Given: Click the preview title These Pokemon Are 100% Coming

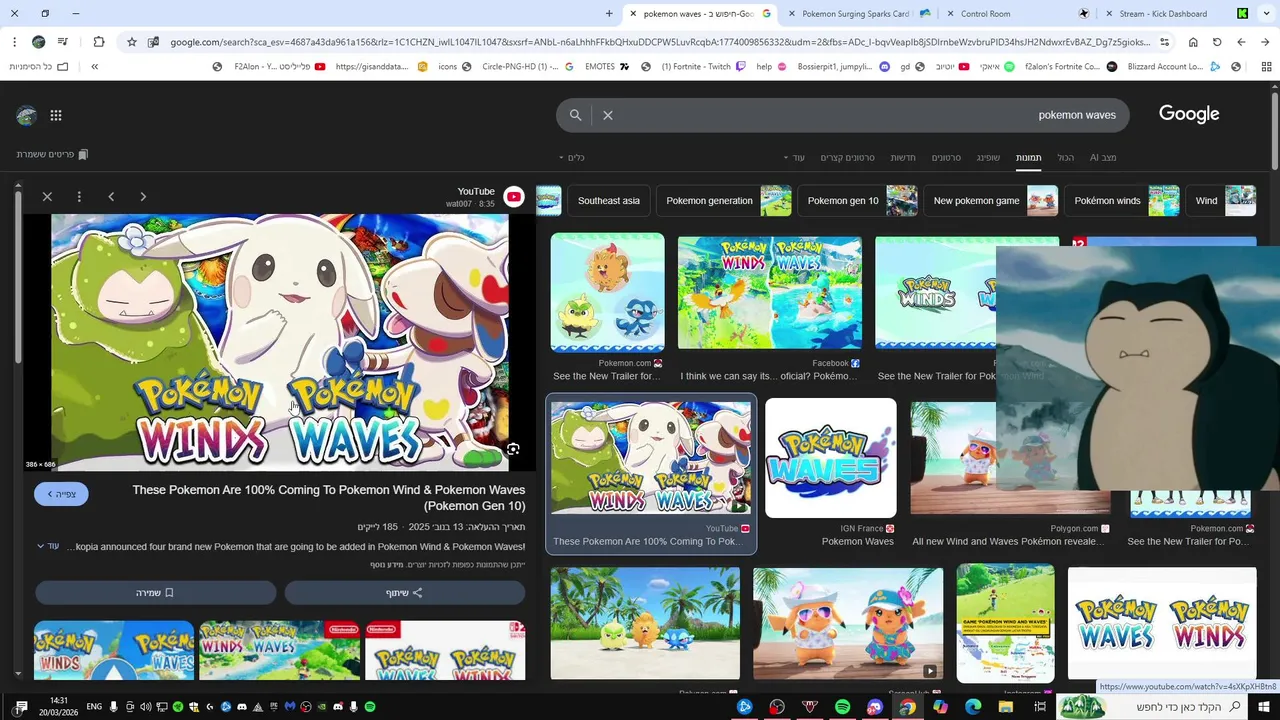Looking at the screenshot, I should tap(328, 498).
